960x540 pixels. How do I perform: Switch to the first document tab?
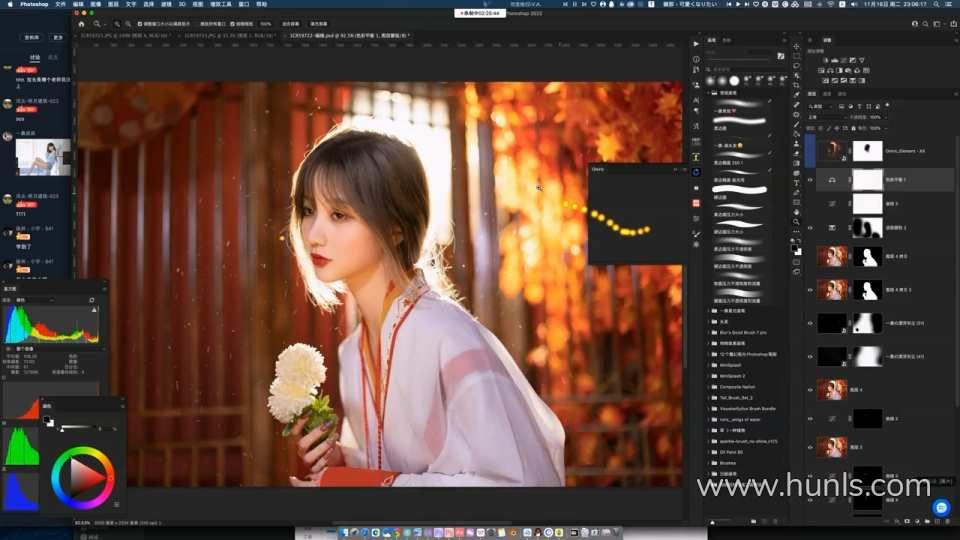click(124, 36)
